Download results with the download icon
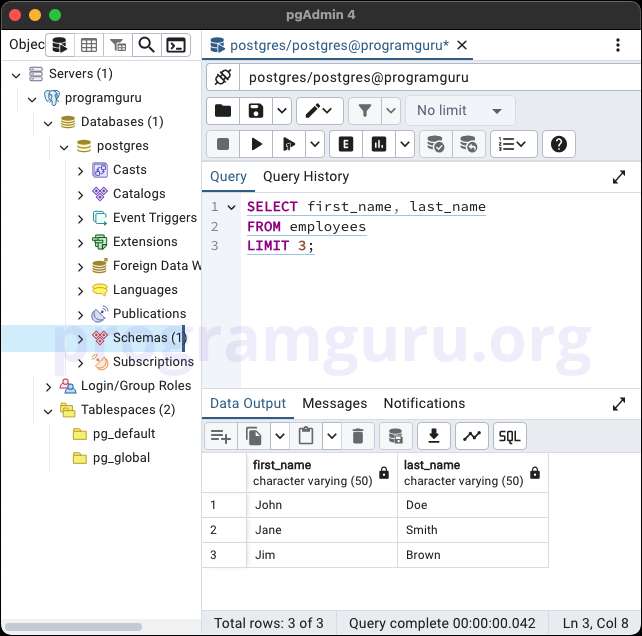This screenshot has width=642, height=636. pos(434,436)
